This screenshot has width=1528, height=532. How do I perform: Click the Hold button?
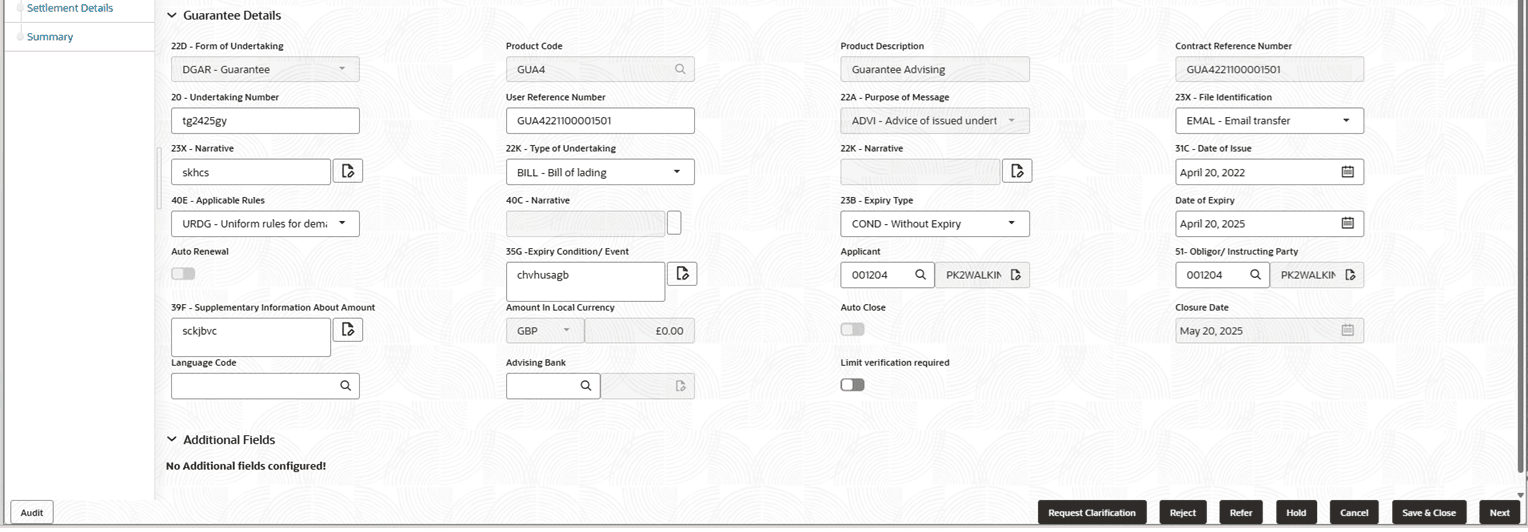pos(1296,512)
